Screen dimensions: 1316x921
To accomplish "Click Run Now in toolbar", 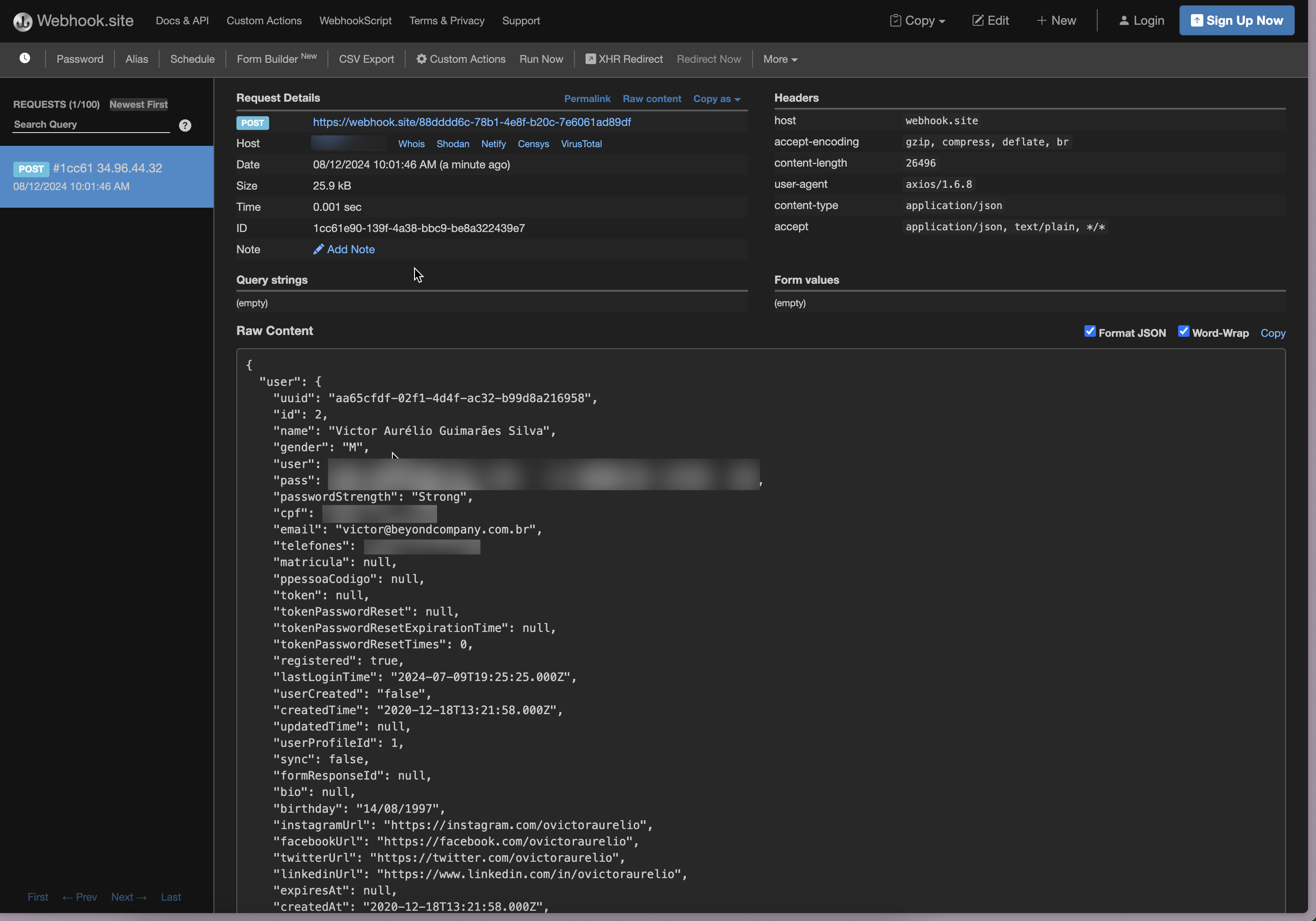I will [x=541, y=59].
